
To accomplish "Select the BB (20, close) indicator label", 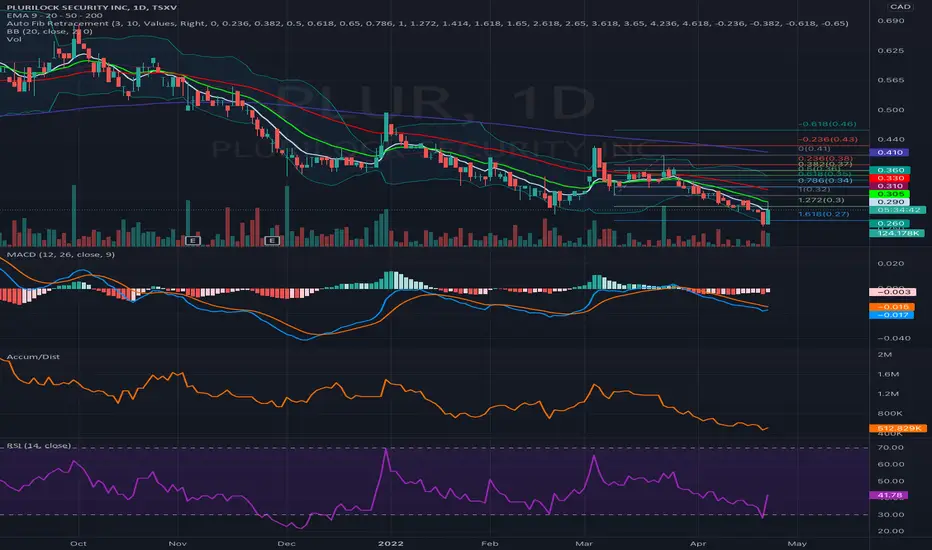I will pos(49,31).
